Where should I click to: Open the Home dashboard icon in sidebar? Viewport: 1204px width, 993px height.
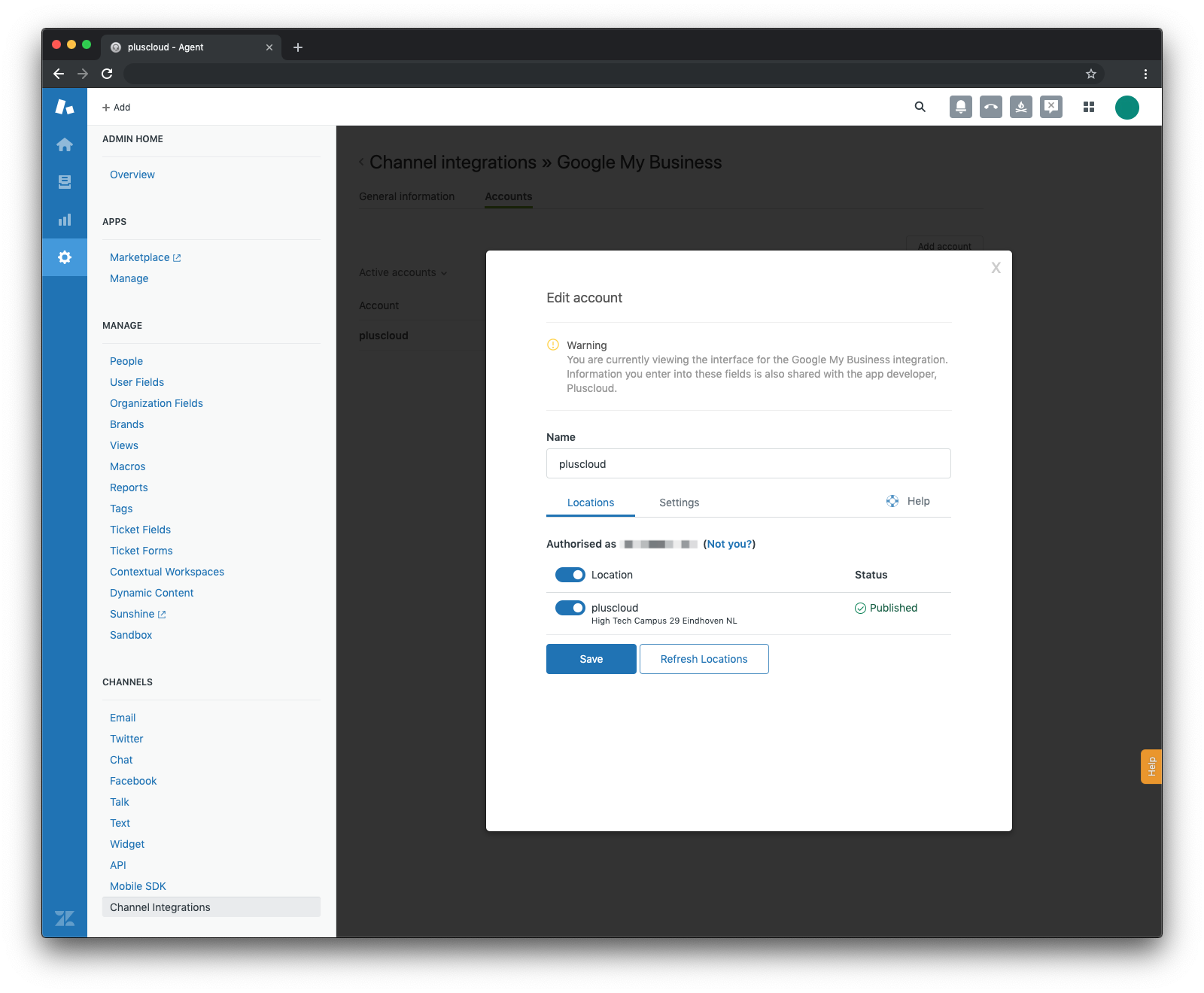tap(65, 144)
